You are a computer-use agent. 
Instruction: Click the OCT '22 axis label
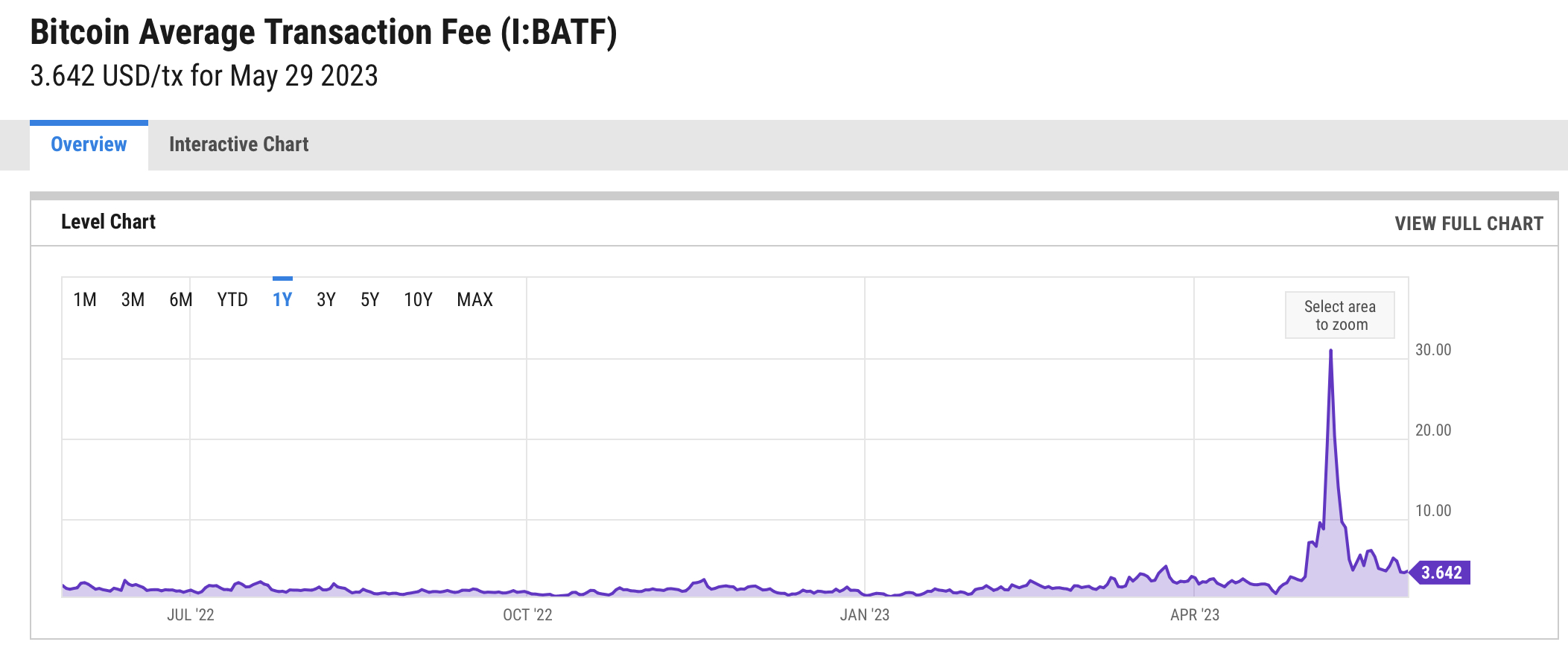click(x=527, y=615)
